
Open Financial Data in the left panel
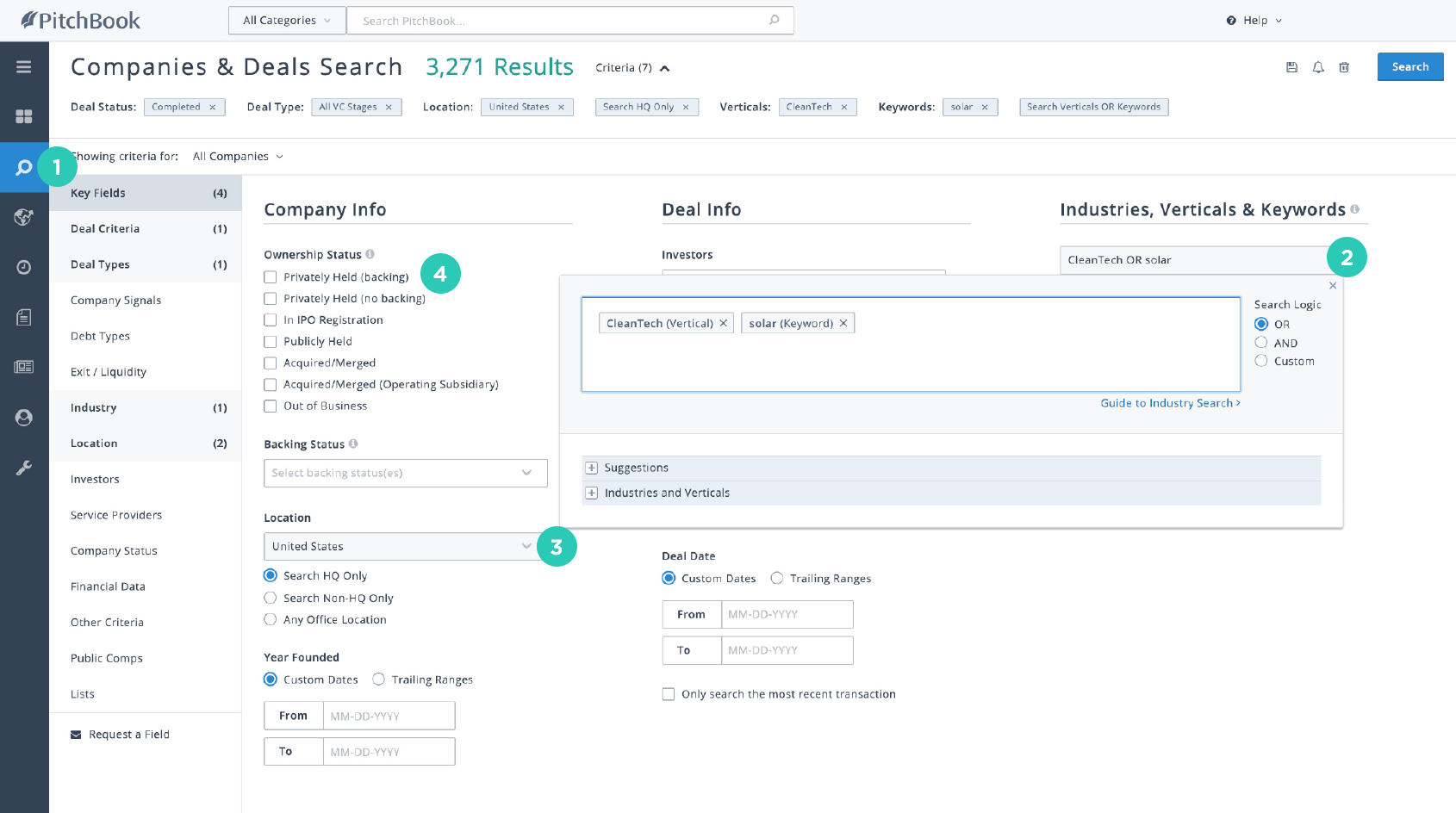click(x=146, y=586)
